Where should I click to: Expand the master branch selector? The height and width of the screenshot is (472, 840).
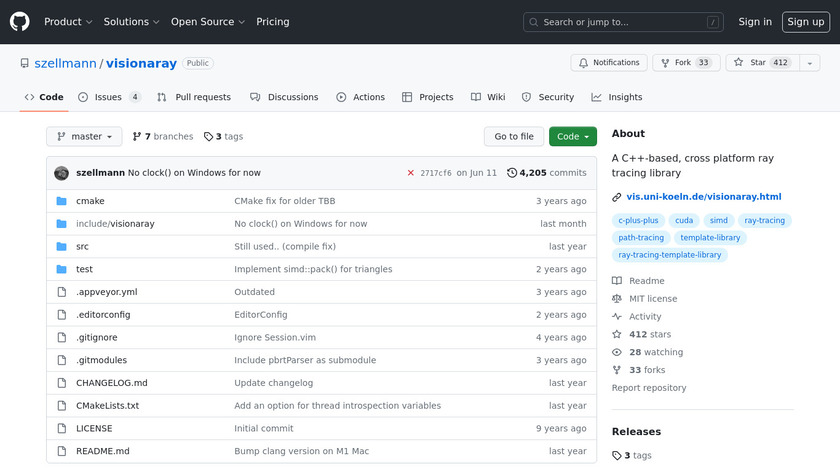pos(84,137)
